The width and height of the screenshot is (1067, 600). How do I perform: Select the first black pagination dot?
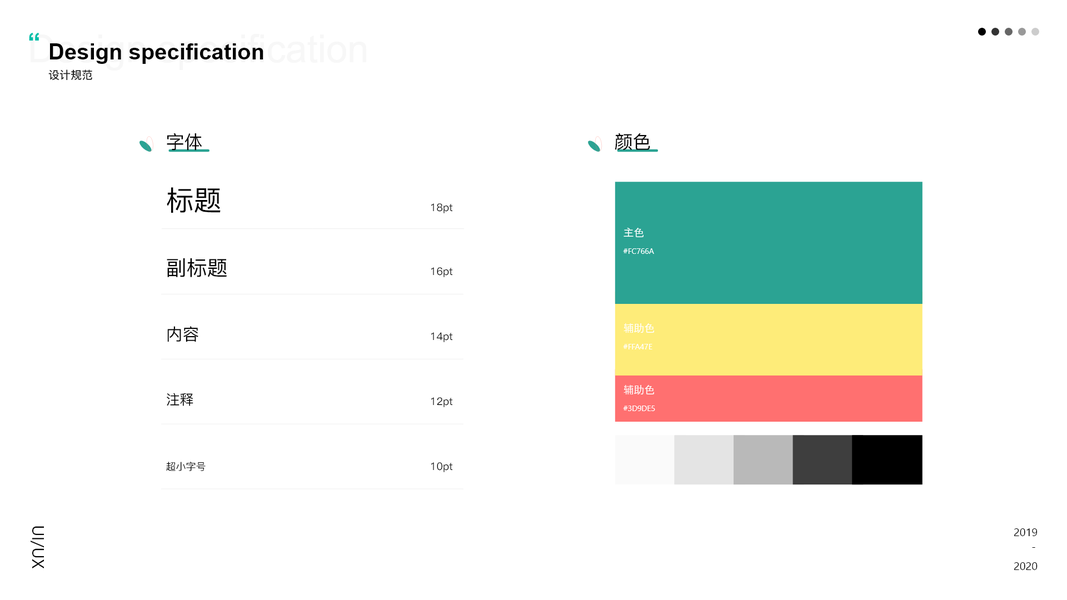tap(982, 32)
